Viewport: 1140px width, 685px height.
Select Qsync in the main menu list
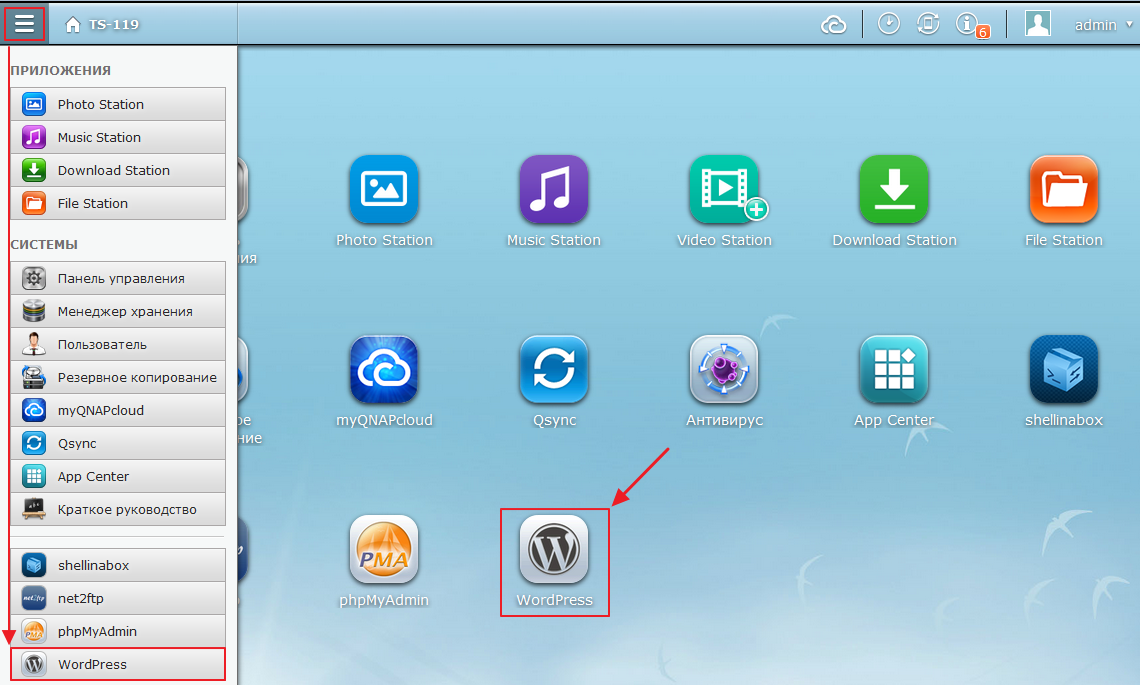[x=118, y=443]
